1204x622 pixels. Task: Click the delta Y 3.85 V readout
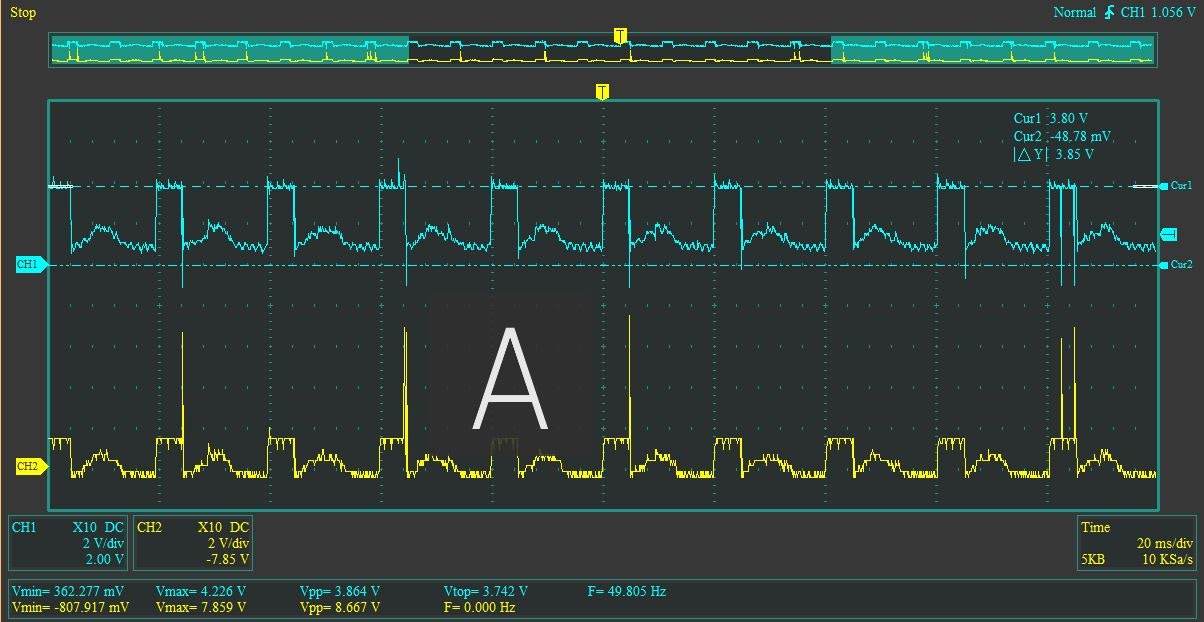click(1053, 154)
